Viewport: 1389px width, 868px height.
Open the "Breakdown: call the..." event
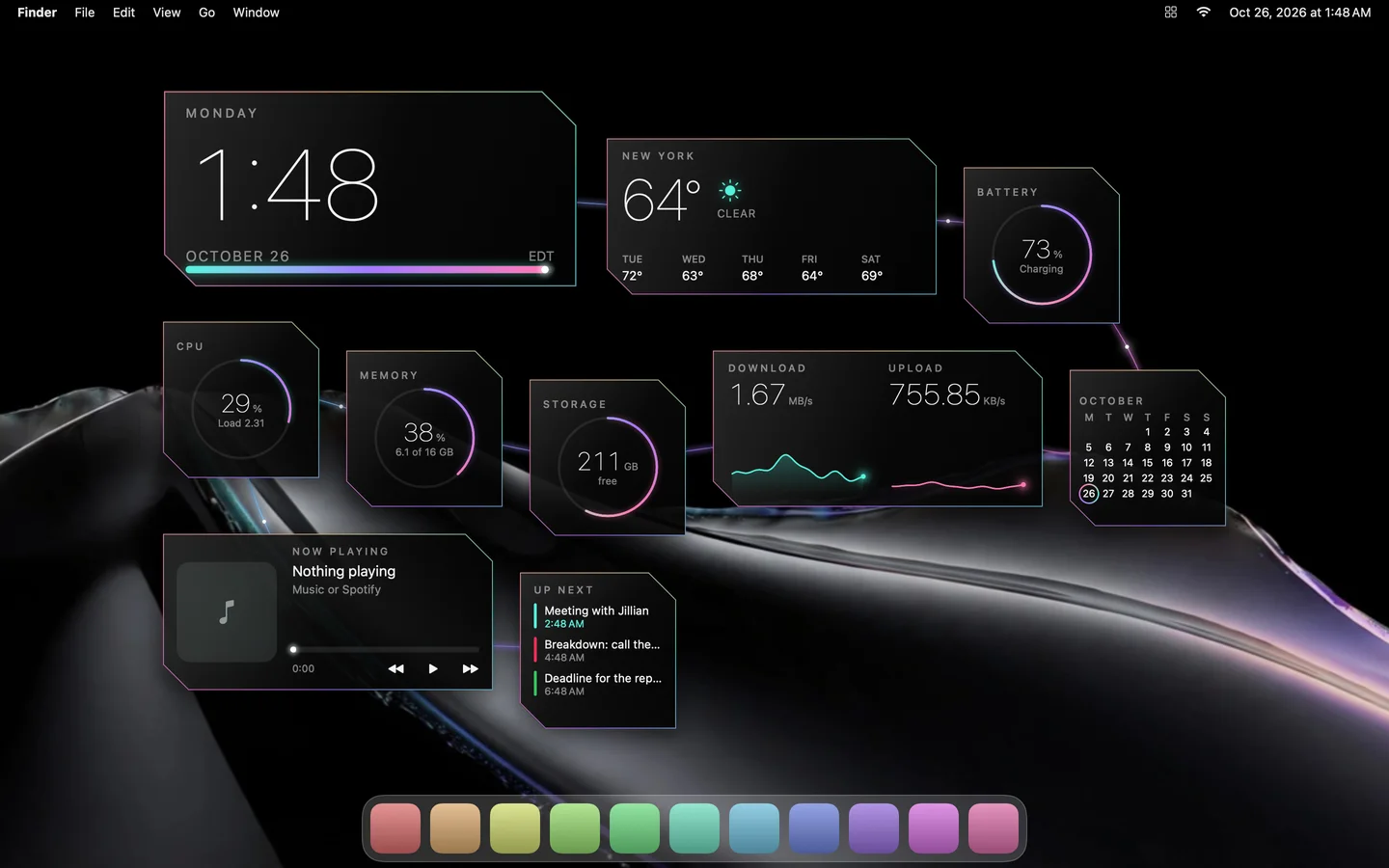point(598,650)
